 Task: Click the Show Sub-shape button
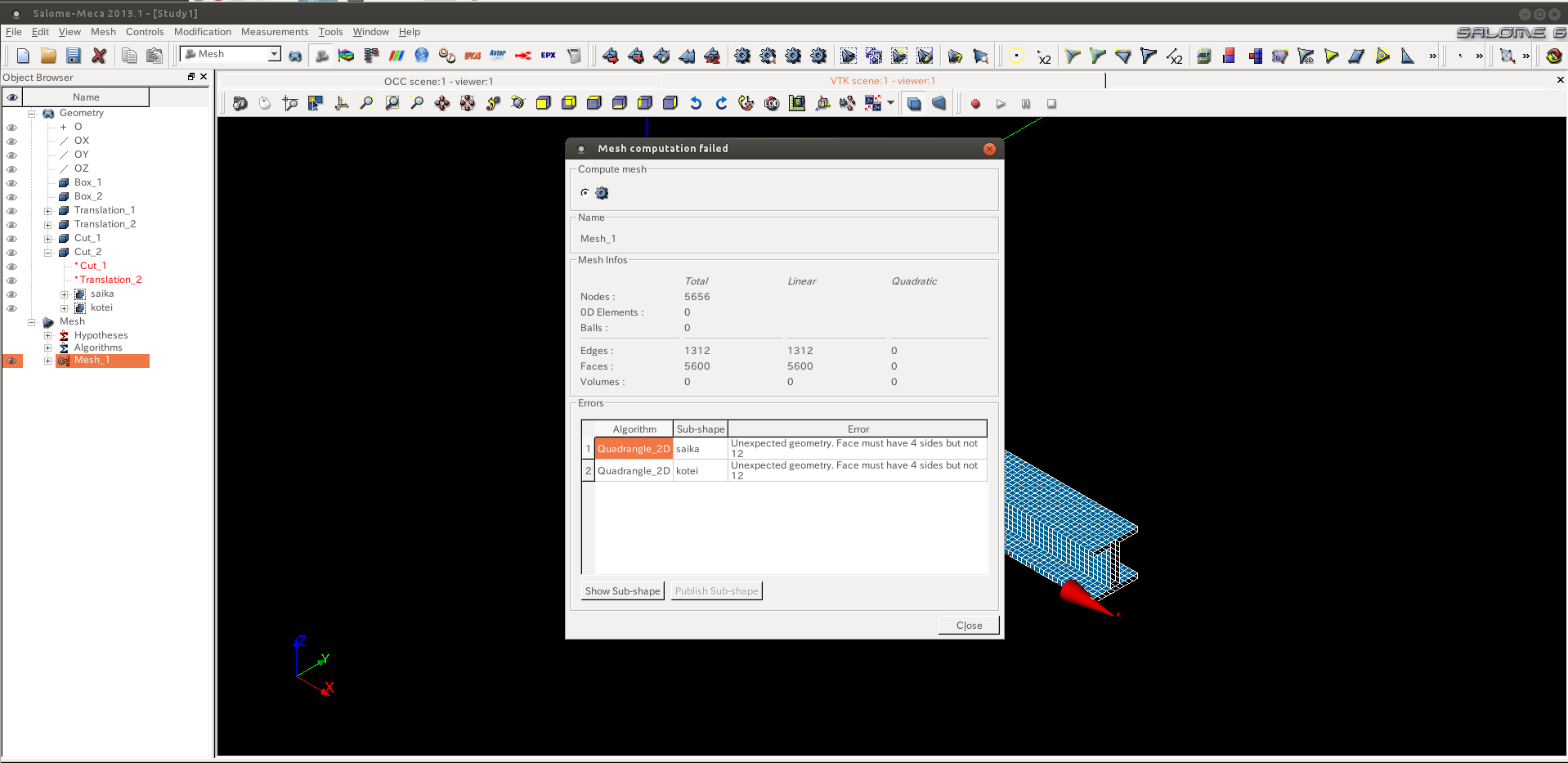click(x=623, y=591)
